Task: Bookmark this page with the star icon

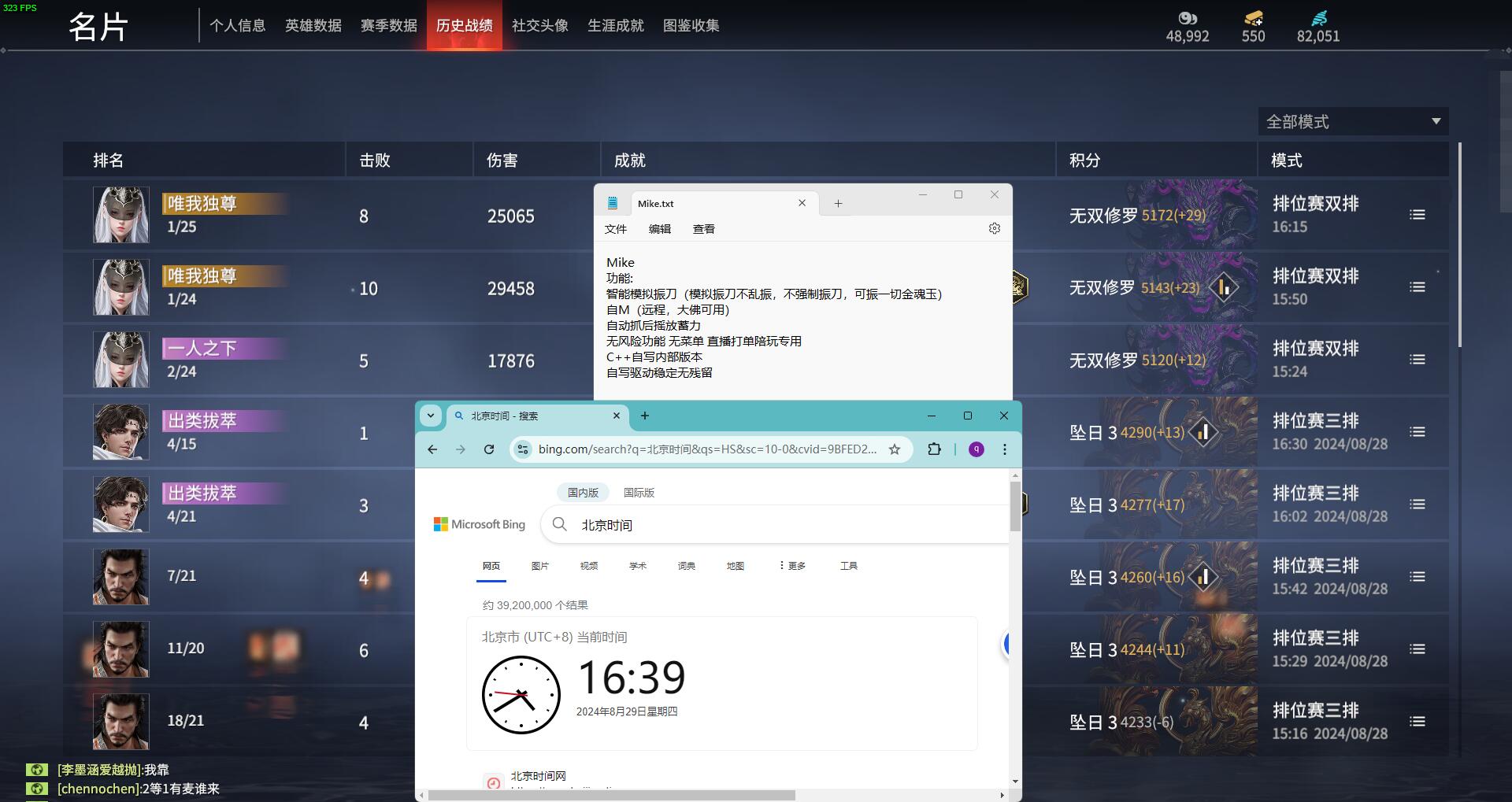Action: (x=895, y=449)
